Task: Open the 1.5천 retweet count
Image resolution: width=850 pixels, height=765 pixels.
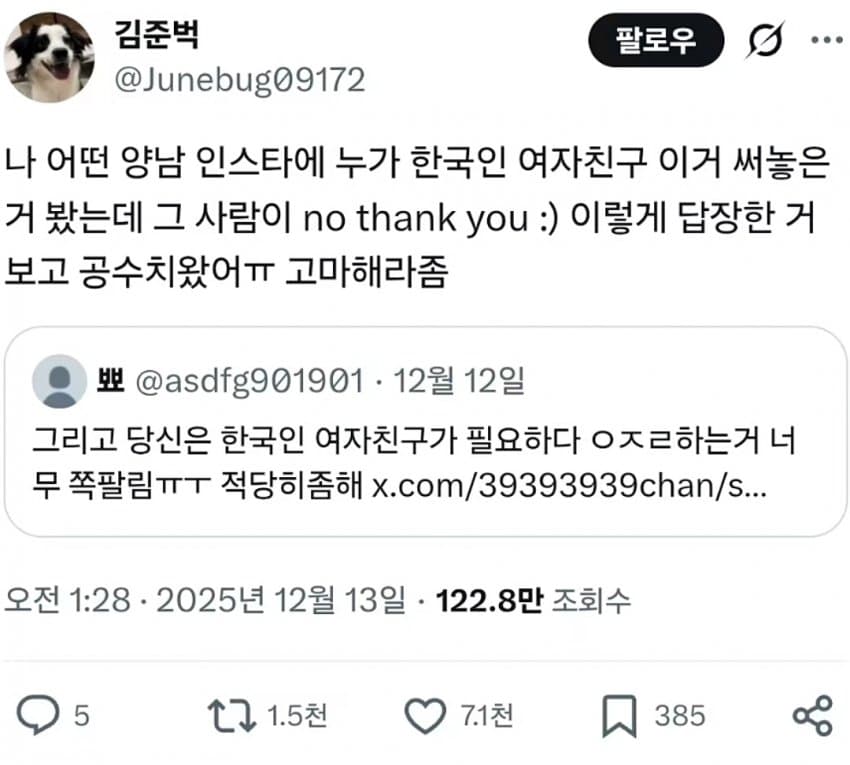Action: tap(297, 716)
